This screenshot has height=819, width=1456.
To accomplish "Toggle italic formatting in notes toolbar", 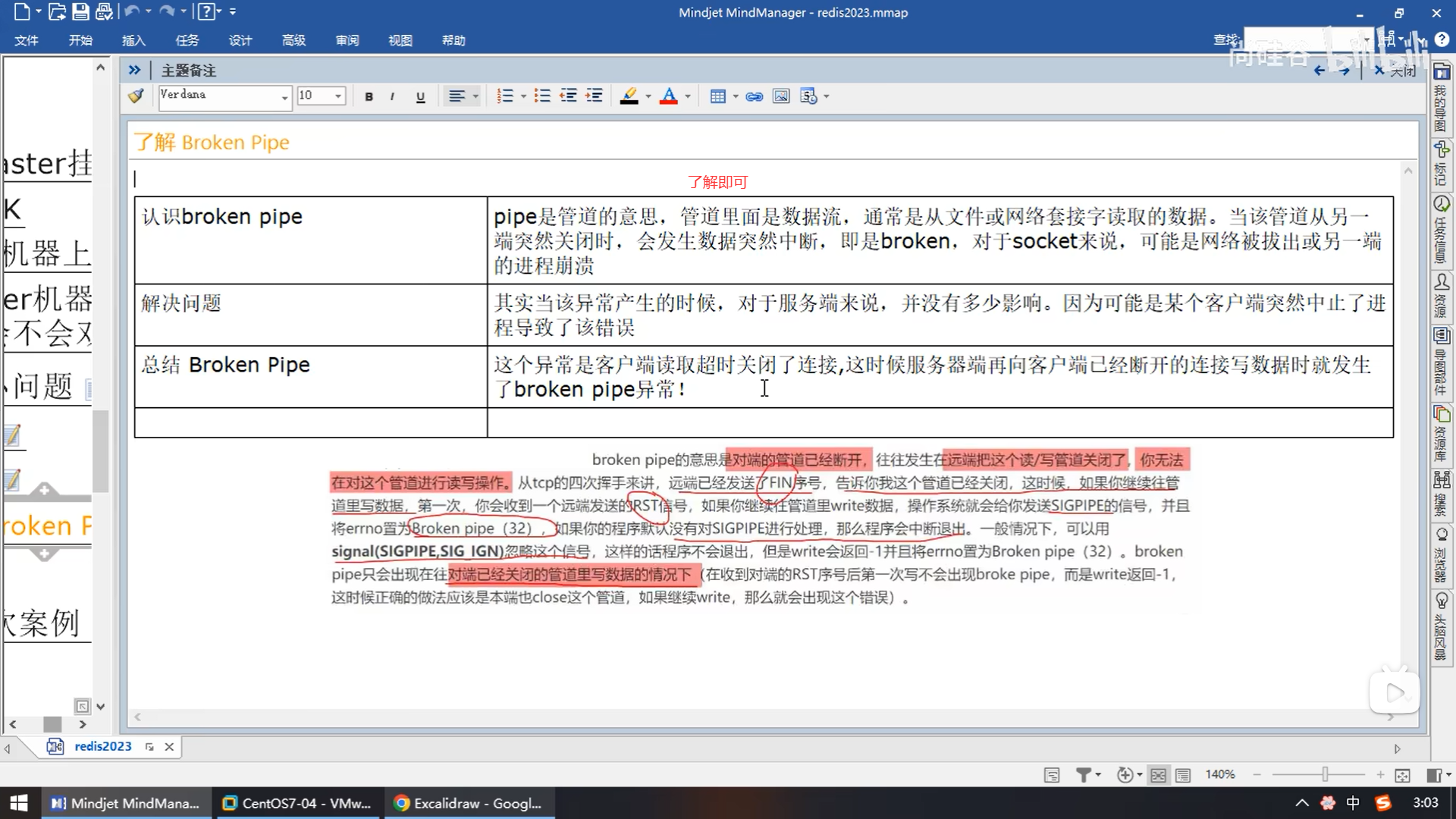I will (392, 96).
